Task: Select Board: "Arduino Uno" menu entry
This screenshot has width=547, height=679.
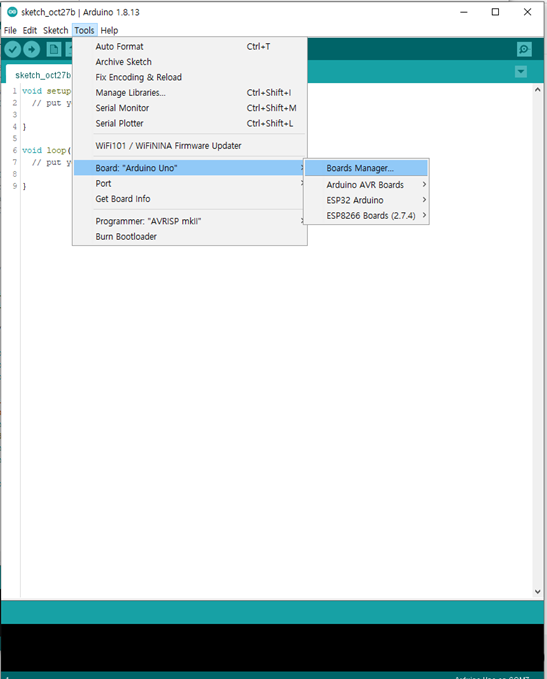Action: tap(190, 168)
